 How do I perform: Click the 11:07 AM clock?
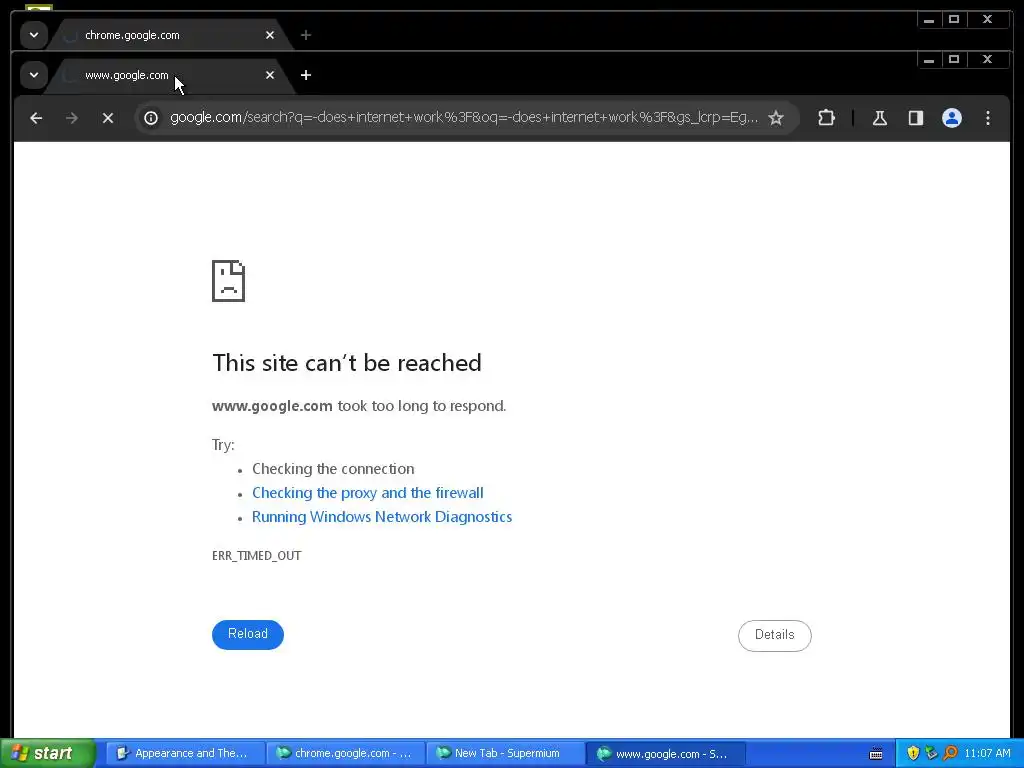point(987,753)
